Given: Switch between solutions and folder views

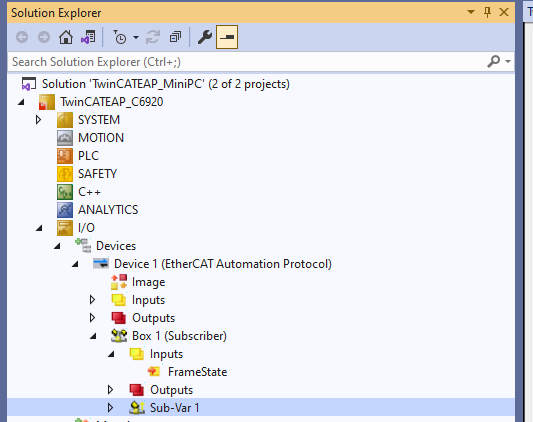Looking at the screenshot, I should (x=88, y=37).
